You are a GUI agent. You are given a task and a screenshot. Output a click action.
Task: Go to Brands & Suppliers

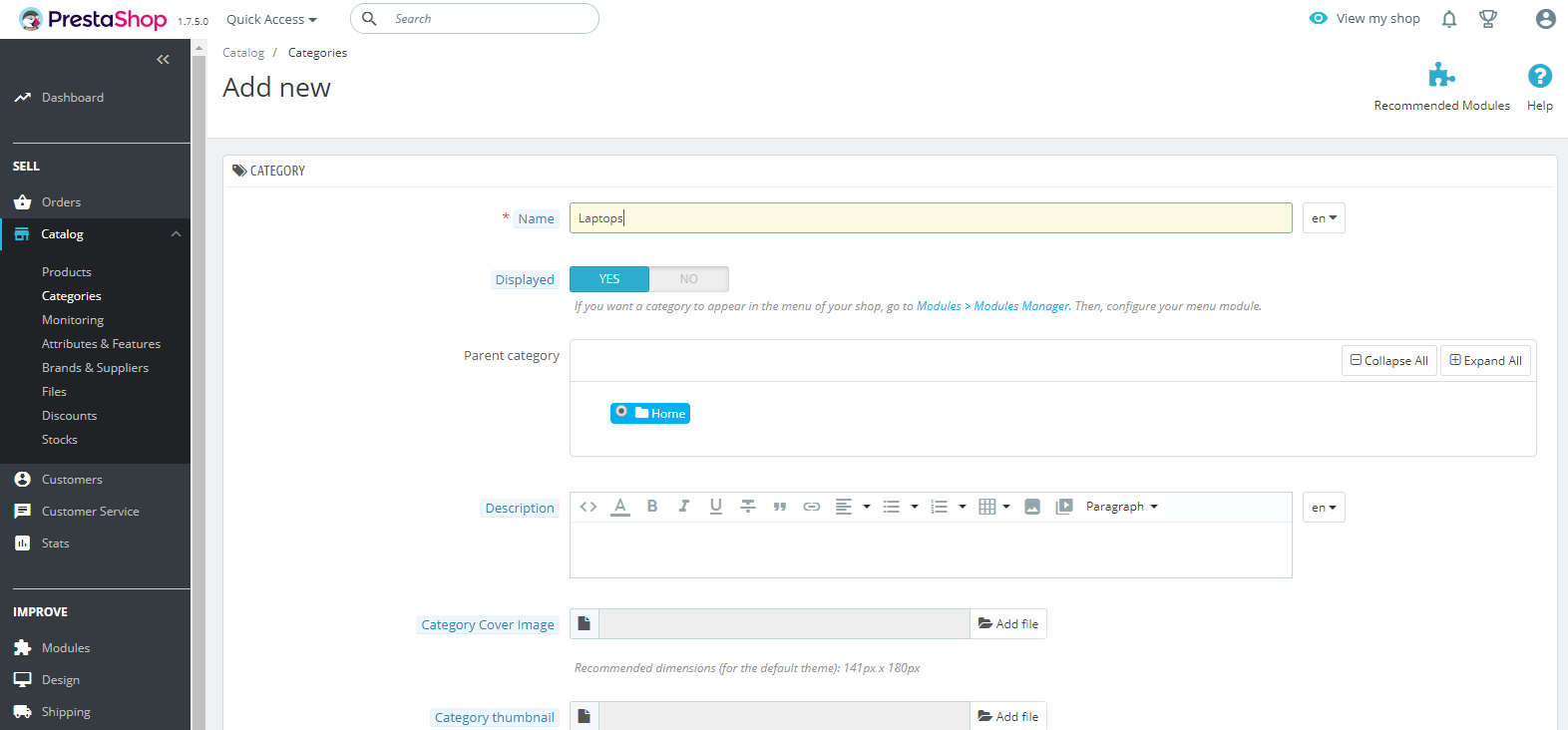pos(95,368)
